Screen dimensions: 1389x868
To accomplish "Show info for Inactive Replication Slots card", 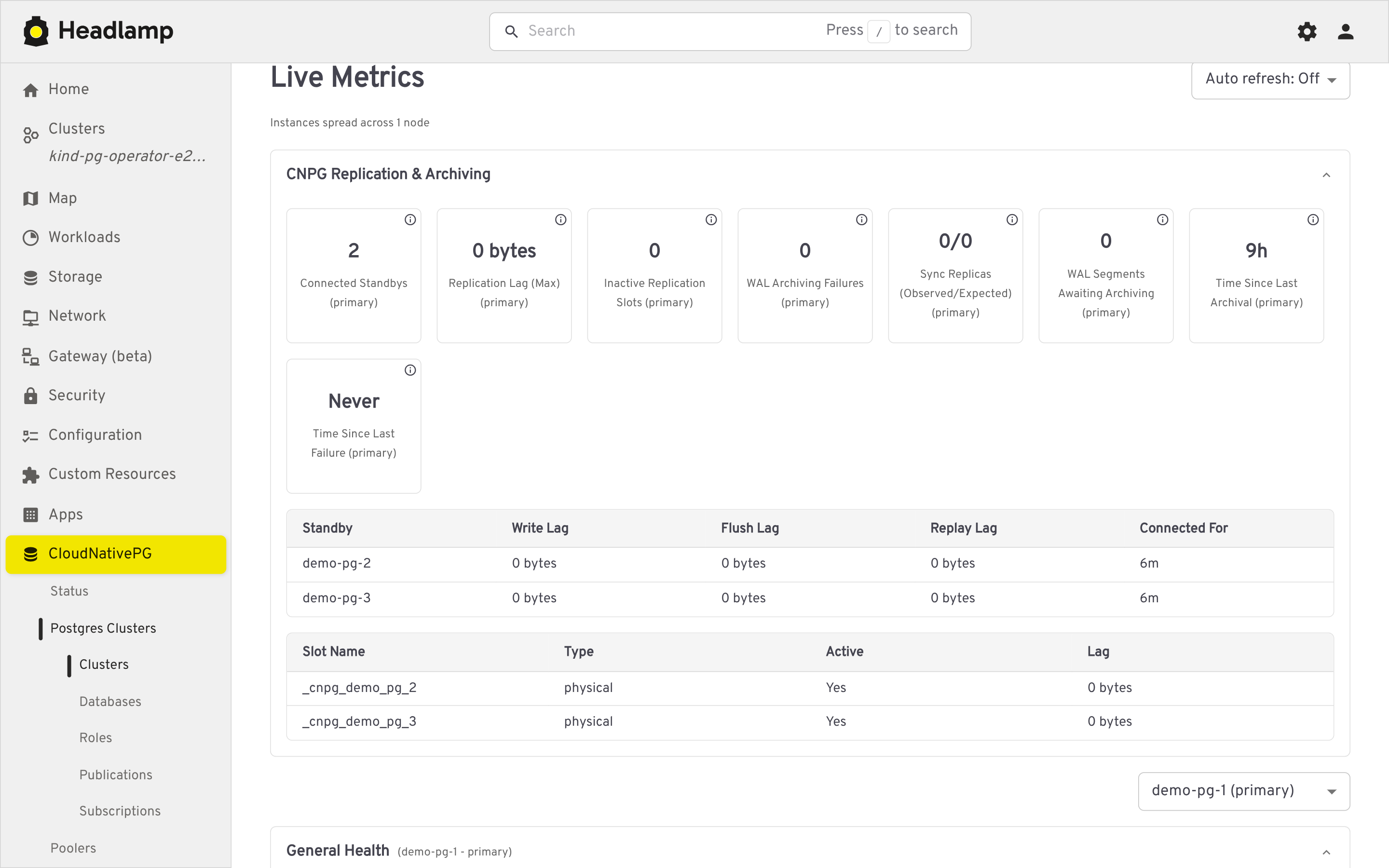I will (710, 219).
